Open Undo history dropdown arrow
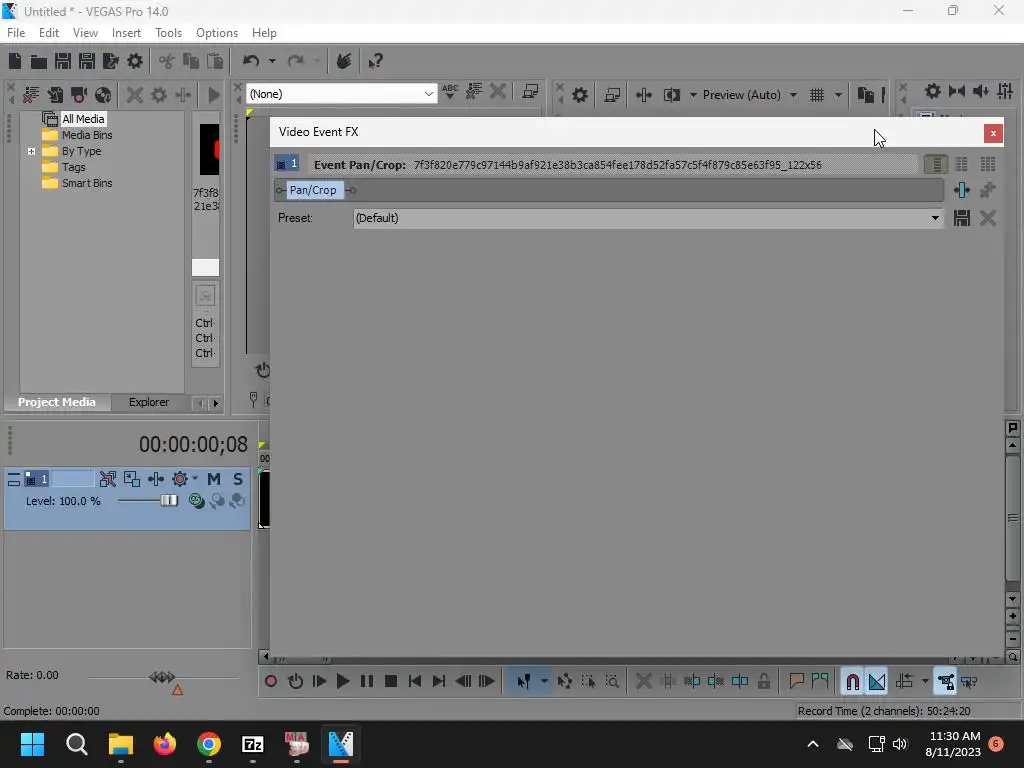Viewport: 1024px width, 768px height. pyautogui.click(x=272, y=61)
